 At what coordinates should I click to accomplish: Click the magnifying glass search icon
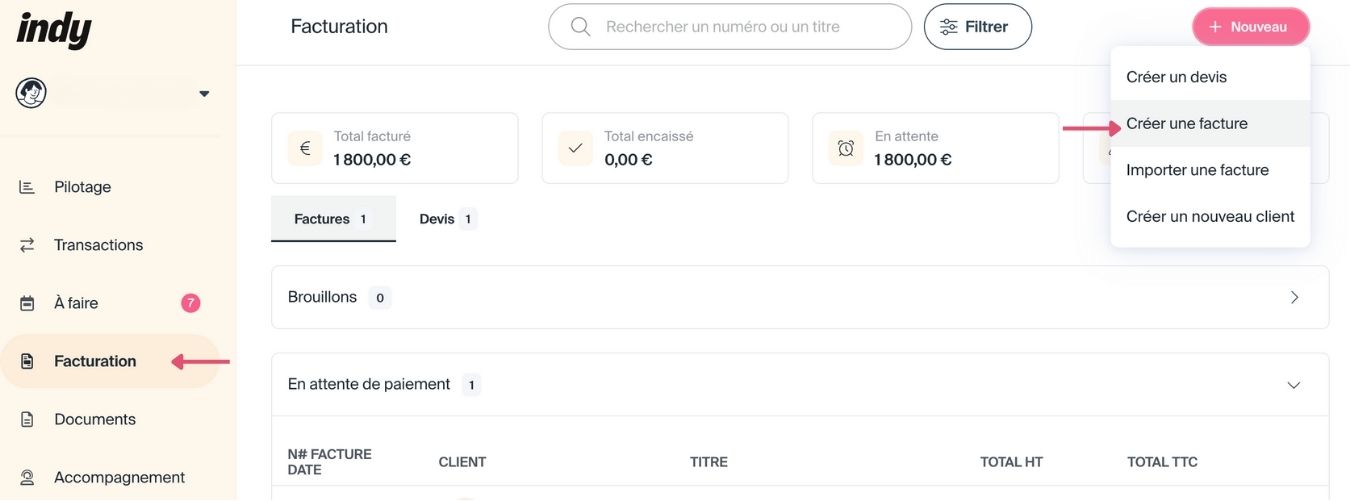click(580, 27)
